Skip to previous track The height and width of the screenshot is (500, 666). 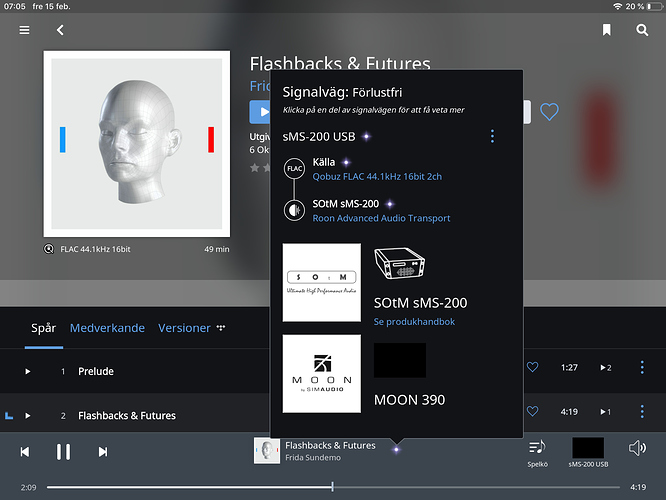point(25,452)
